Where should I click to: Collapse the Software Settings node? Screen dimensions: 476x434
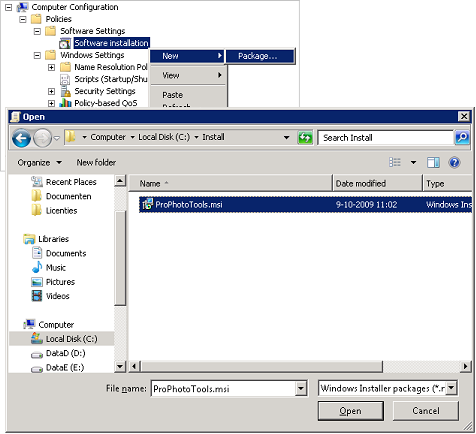pyautogui.click(x=37, y=31)
